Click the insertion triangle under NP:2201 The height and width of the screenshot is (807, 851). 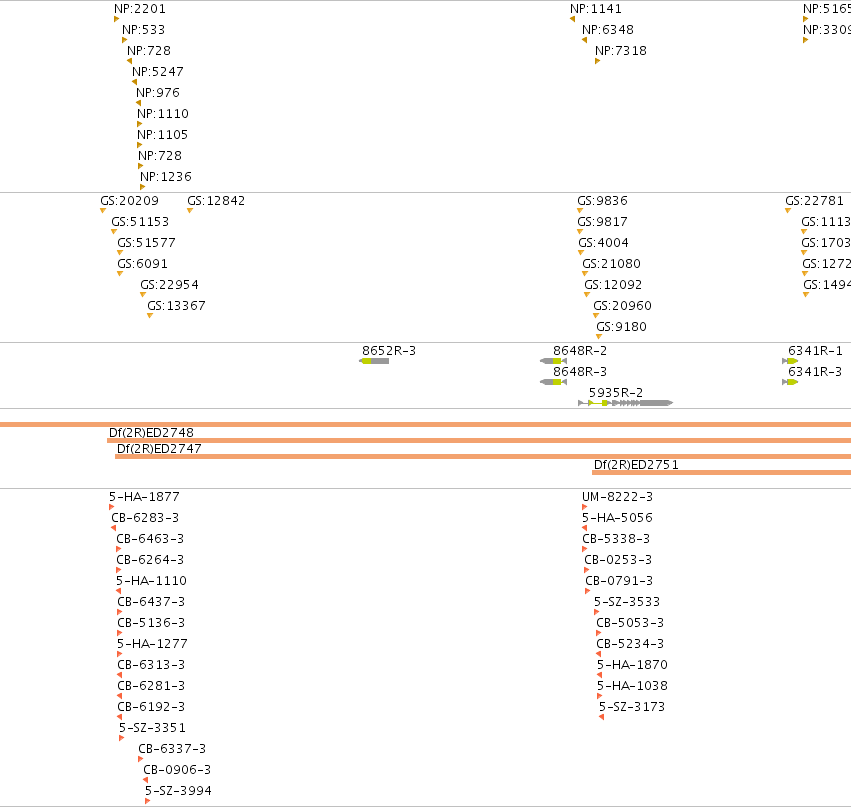pos(116,19)
